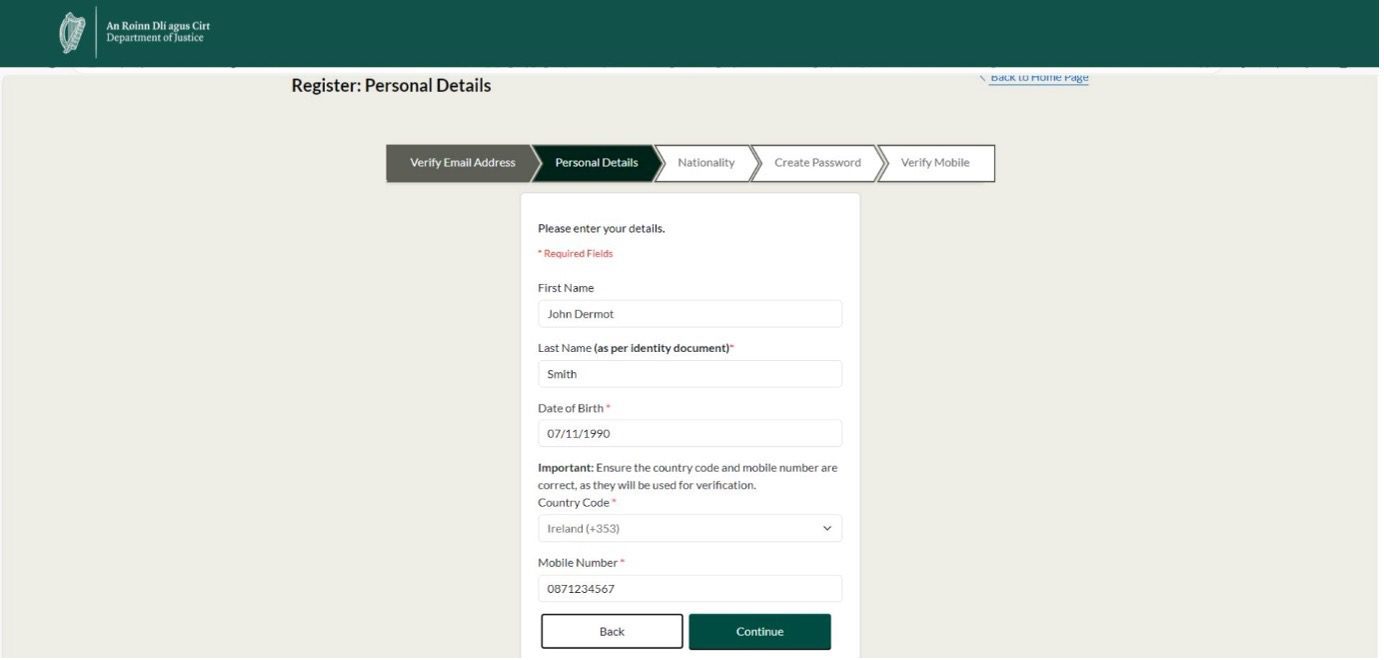
Task: Open the Back to Home Page link
Action: pos(1039,77)
